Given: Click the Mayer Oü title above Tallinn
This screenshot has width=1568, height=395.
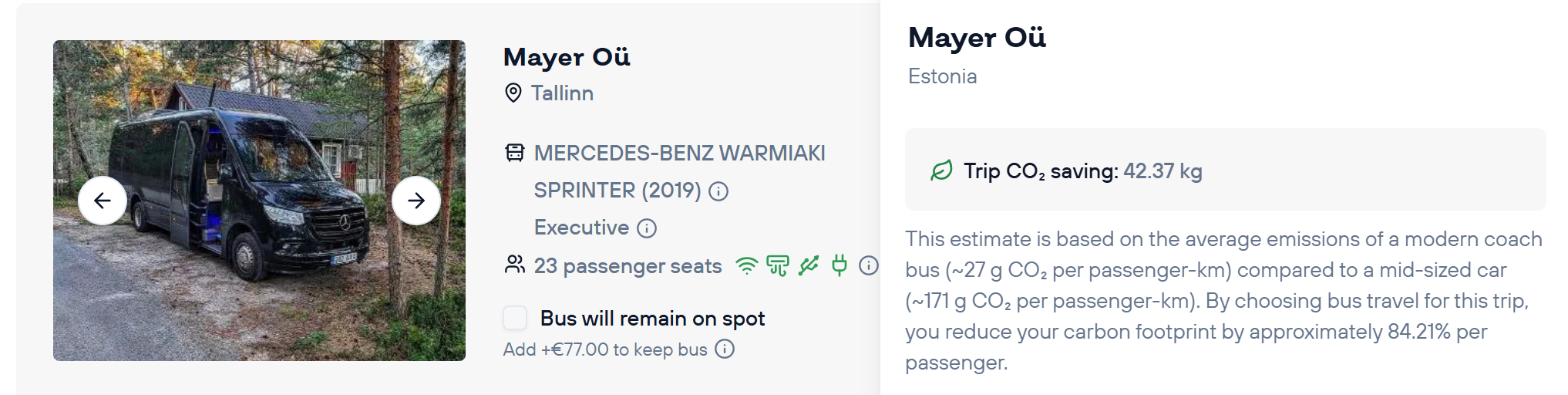Looking at the screenshot, I should (x=567, y=57).
